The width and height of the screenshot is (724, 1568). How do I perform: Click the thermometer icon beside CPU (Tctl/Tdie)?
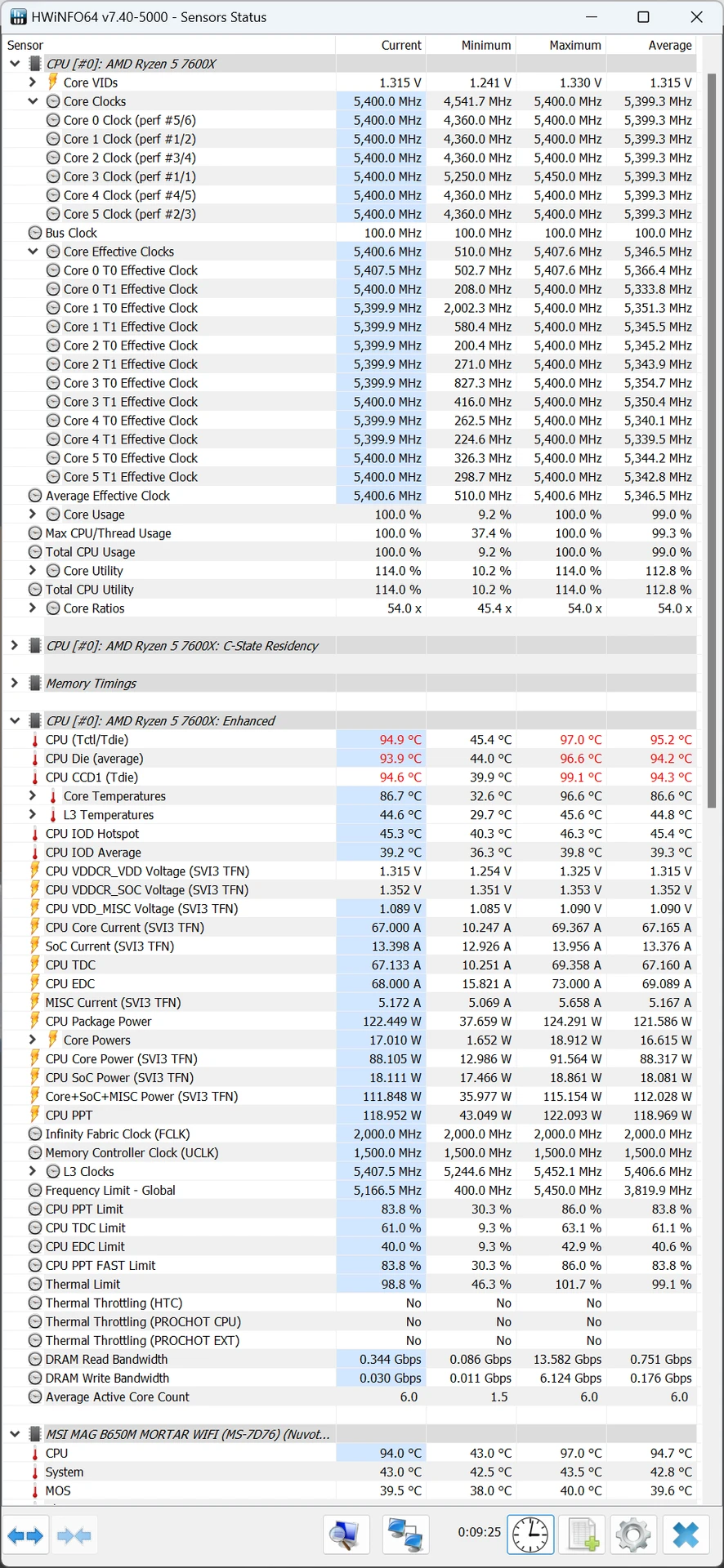point(35,740)
